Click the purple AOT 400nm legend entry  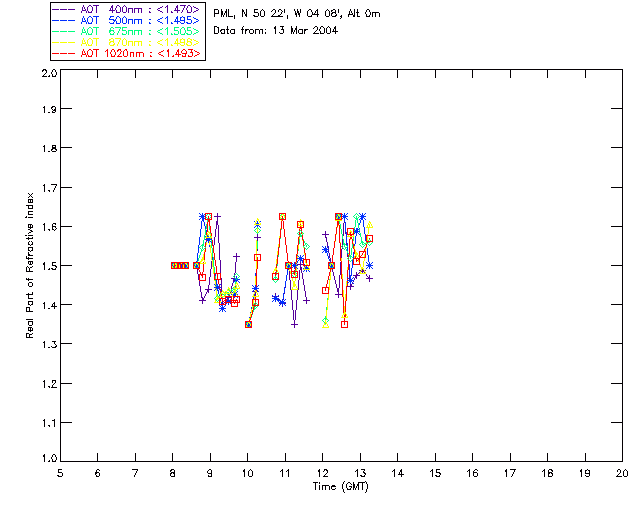(x=127, y=9)
